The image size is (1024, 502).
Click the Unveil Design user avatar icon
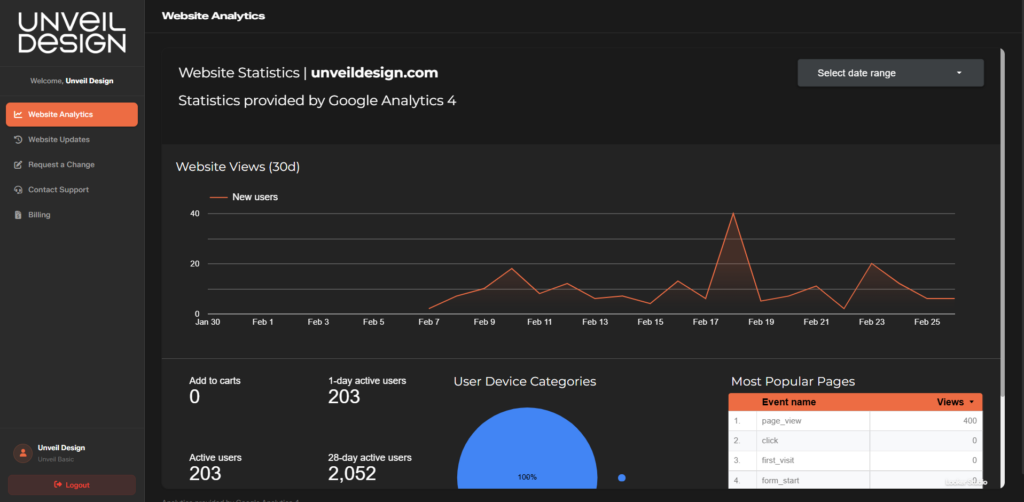(x=23, y=453)
